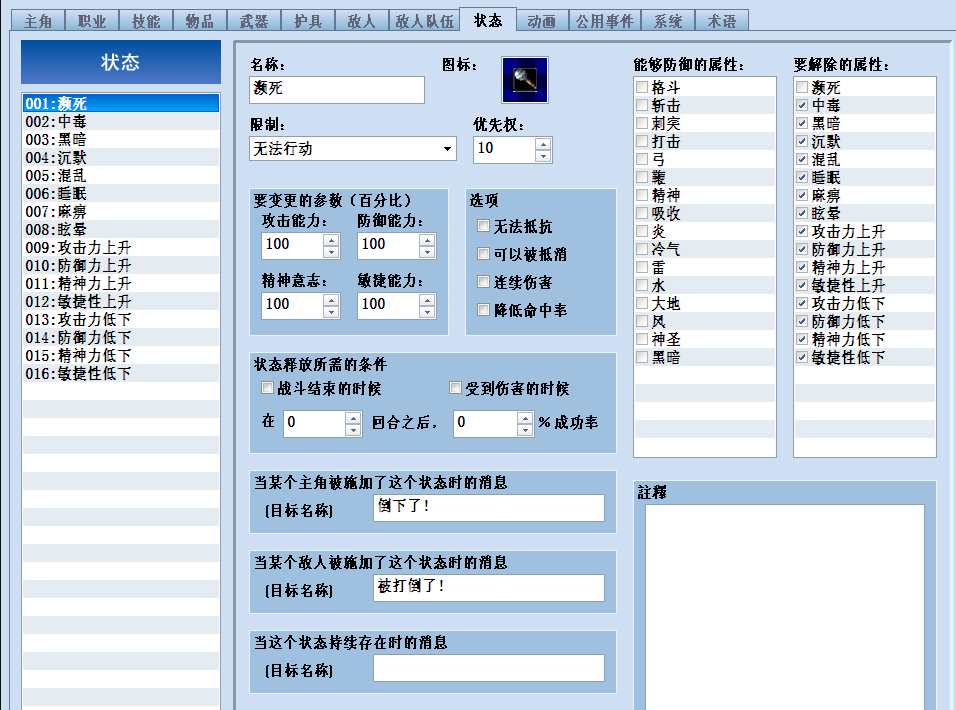Switch to the 术语 tab
956x710 pixels.
pyautogui.click(x=722, y=21)
